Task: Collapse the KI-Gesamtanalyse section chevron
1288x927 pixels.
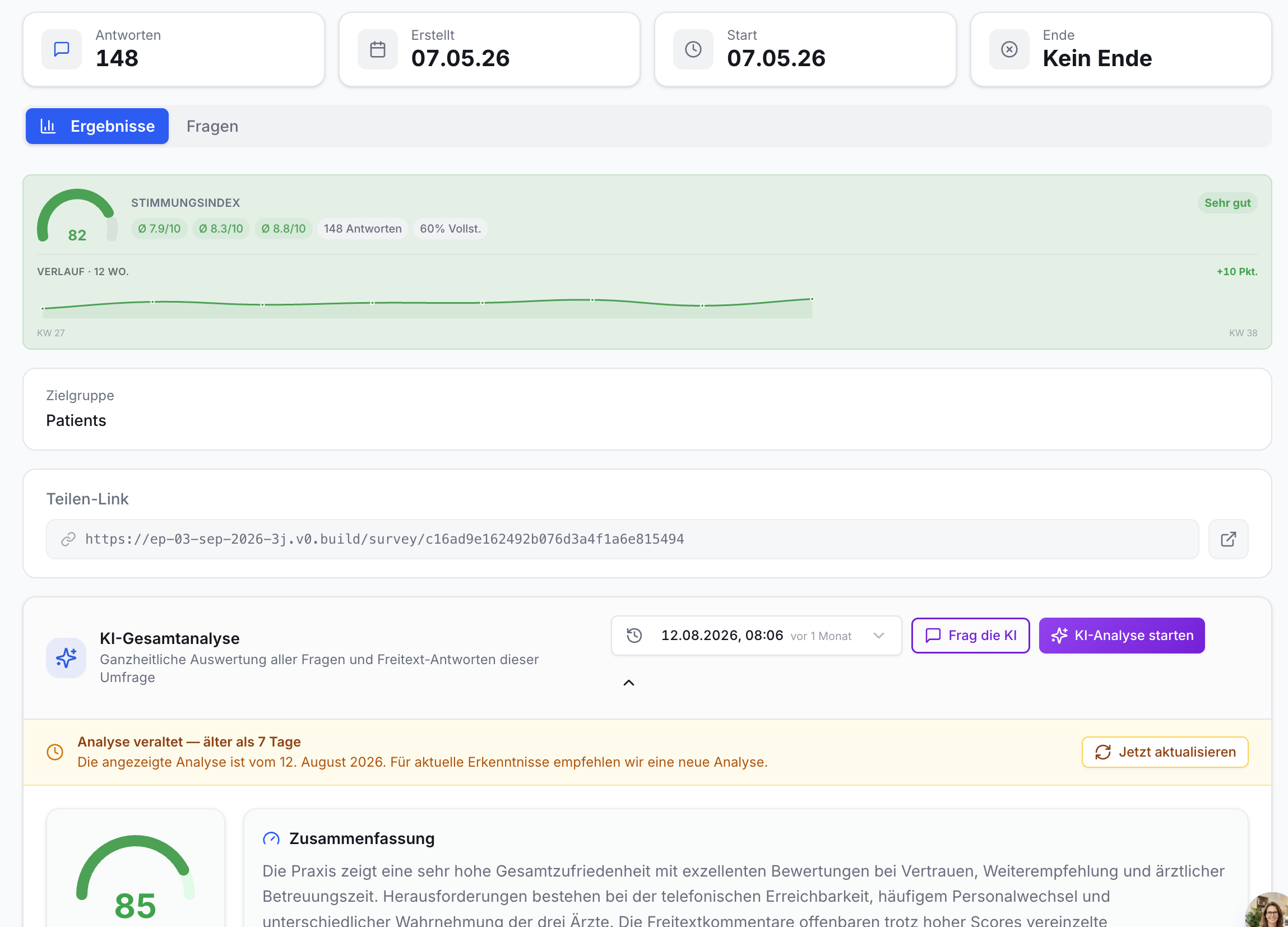Action: (x=629, y=683)
